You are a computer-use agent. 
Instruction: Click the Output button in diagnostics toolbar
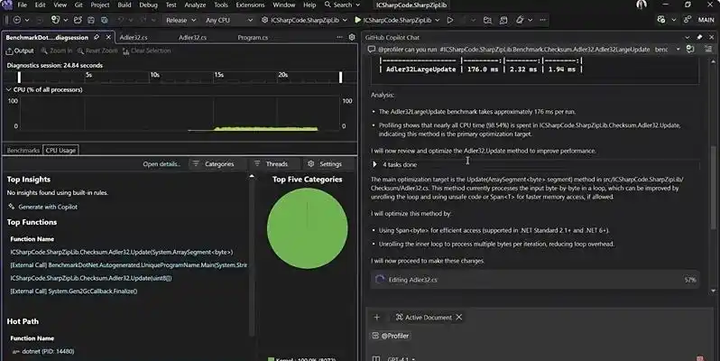coord(20,51)
